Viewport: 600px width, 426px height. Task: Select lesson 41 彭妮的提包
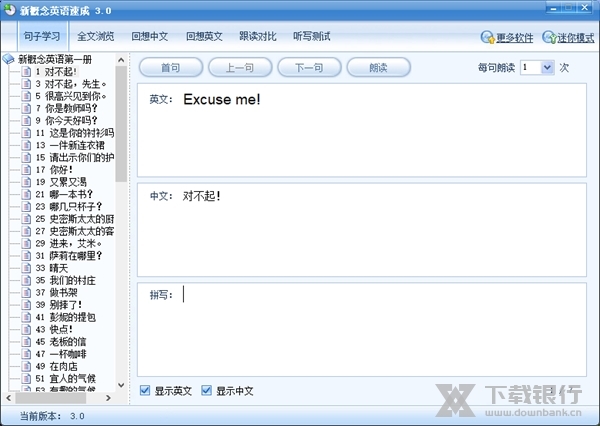(x=65, y=317)
